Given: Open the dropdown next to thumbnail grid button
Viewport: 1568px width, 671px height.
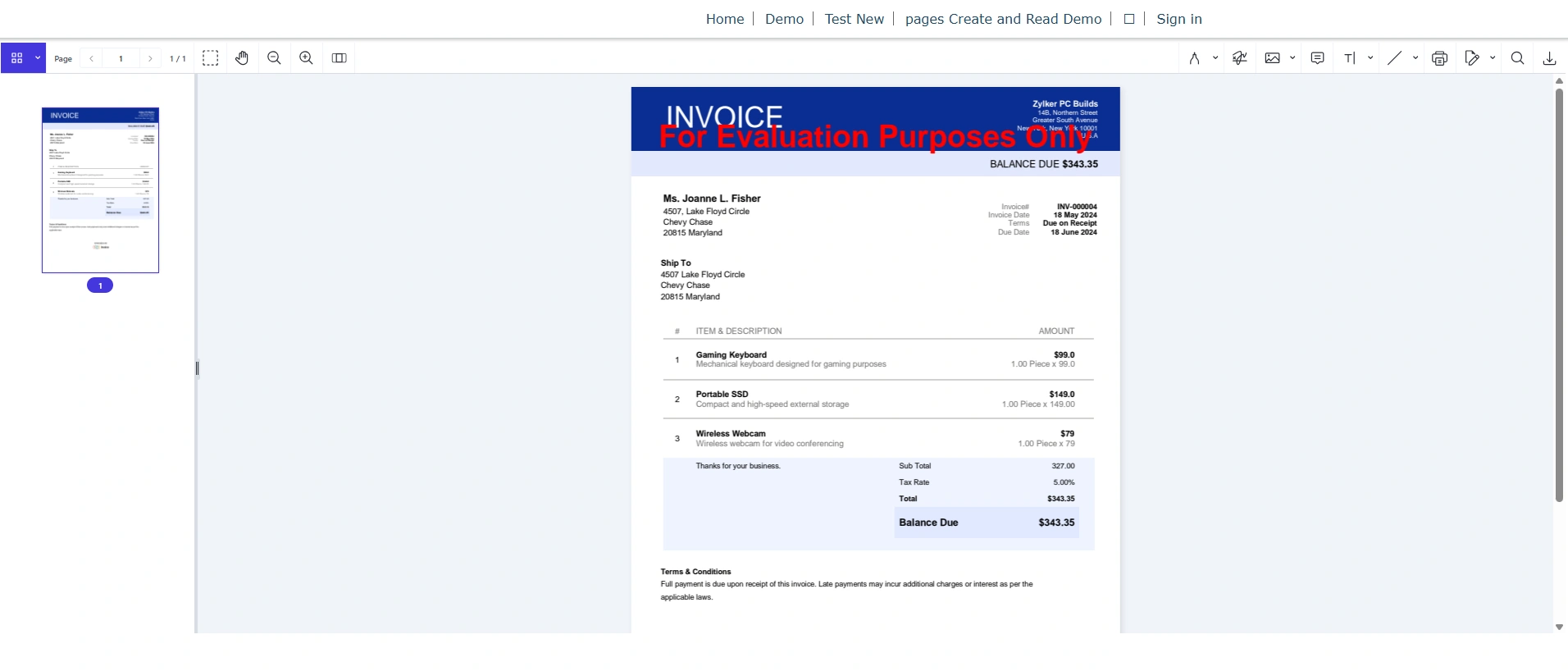Looking at the screenshot, I should tap(38, 58).
